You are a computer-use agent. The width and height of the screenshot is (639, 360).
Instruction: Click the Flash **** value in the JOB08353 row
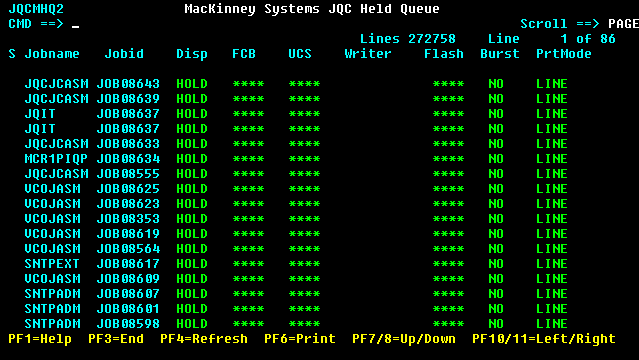pyautogui.click(x=448, y=219)
